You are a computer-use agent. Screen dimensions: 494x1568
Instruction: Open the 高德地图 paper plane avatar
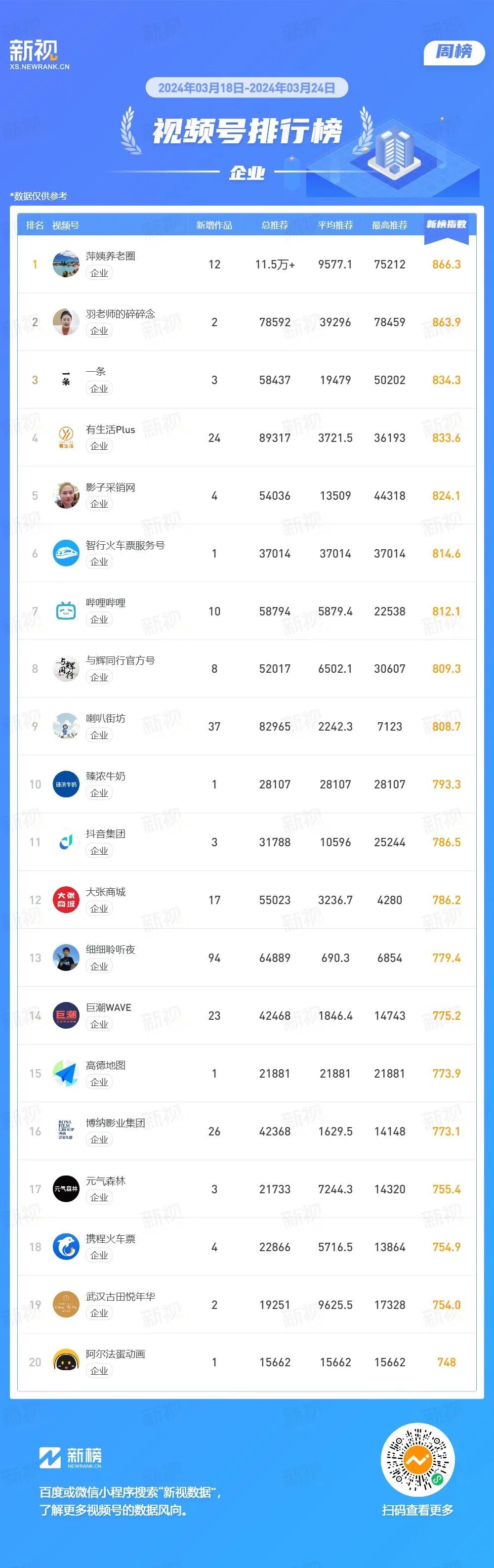pyautogui.click(x=66, y=1074)
